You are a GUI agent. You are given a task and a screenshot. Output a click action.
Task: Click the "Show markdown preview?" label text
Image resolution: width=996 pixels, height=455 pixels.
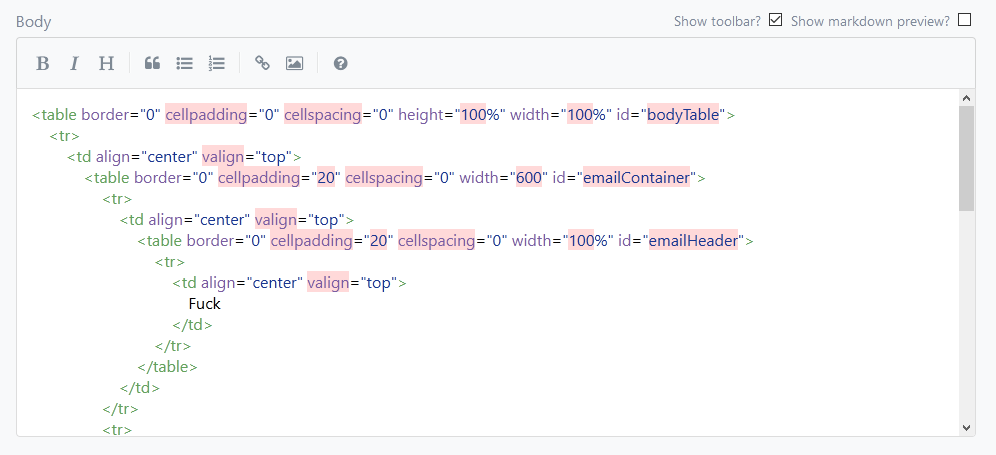[870, 21]
